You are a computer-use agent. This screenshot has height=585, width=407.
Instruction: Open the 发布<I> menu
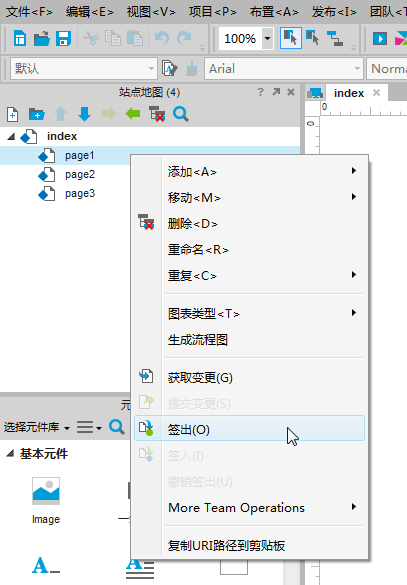click(334, 12)
